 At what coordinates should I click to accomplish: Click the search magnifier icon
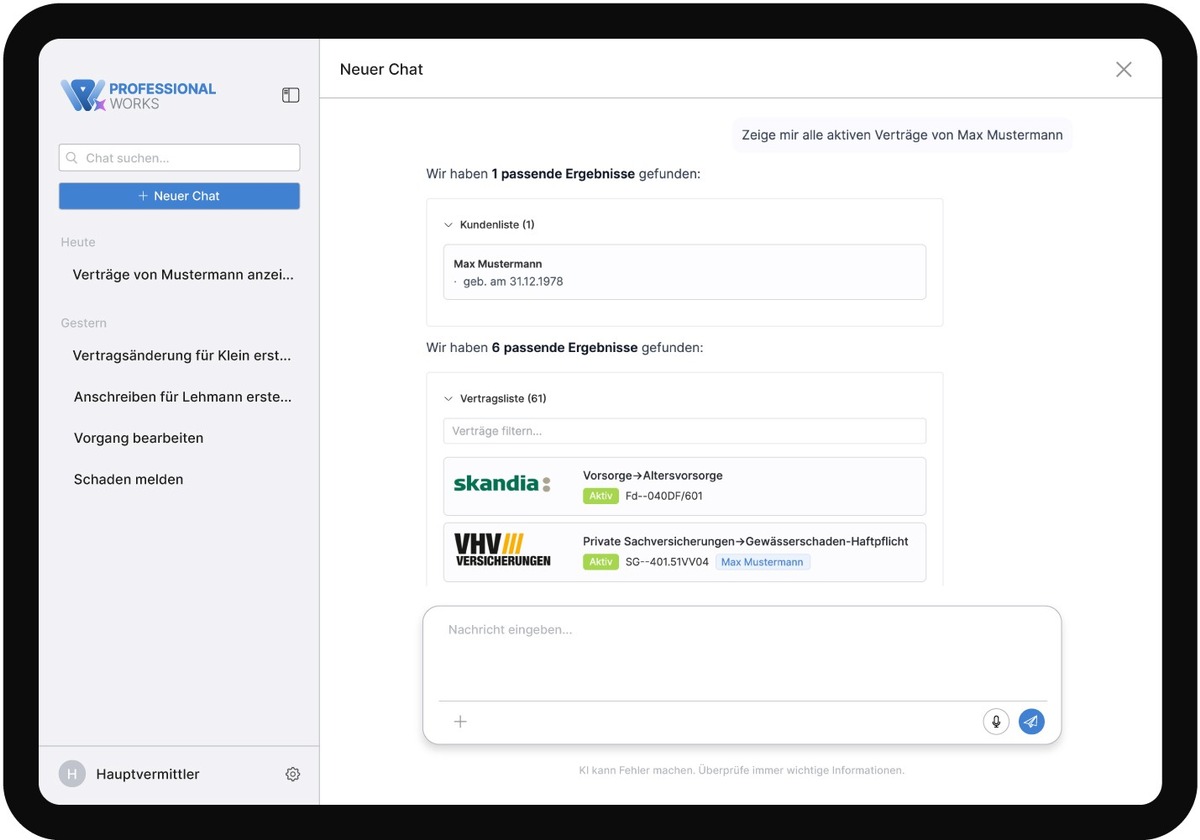[x=72, y=158]
